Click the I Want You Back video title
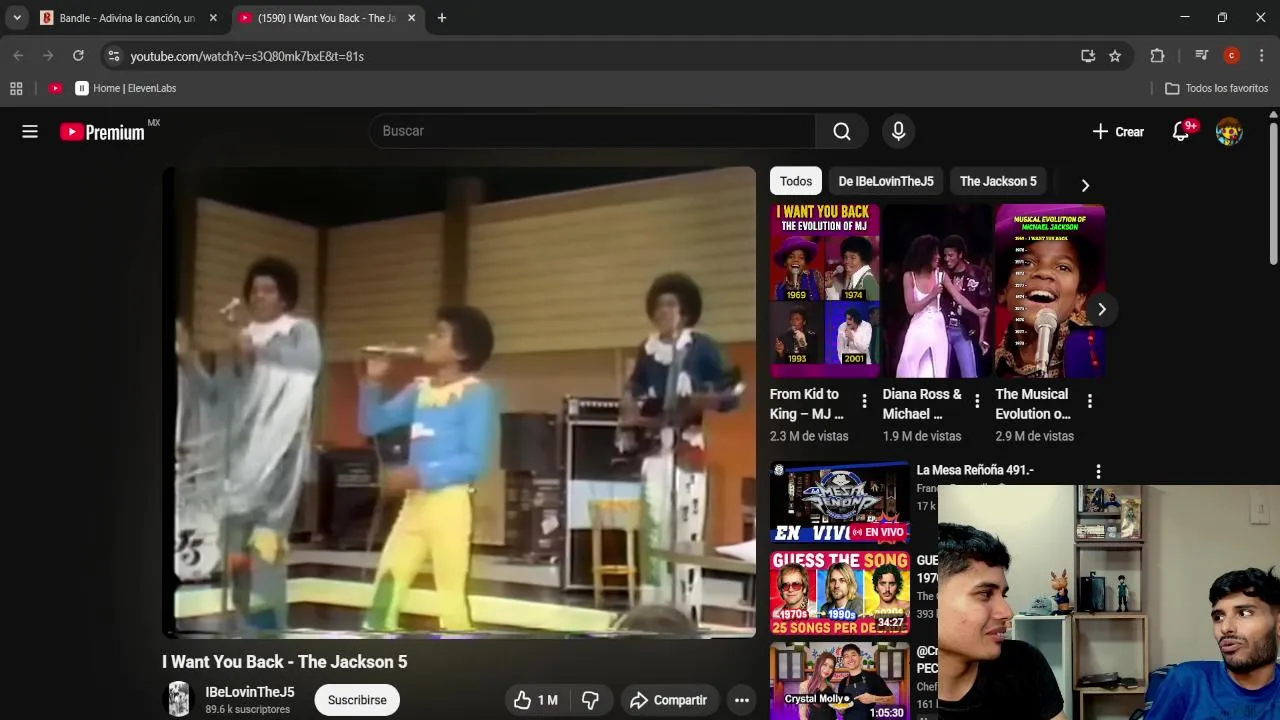Image resolution: width=1280 pixels, height=720 pixels. click(x=285, y=662)
